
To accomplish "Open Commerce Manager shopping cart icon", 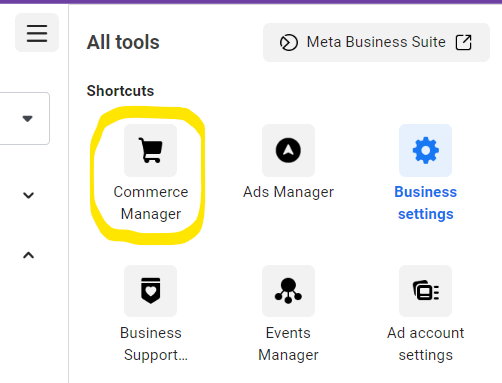I will 150,150.
